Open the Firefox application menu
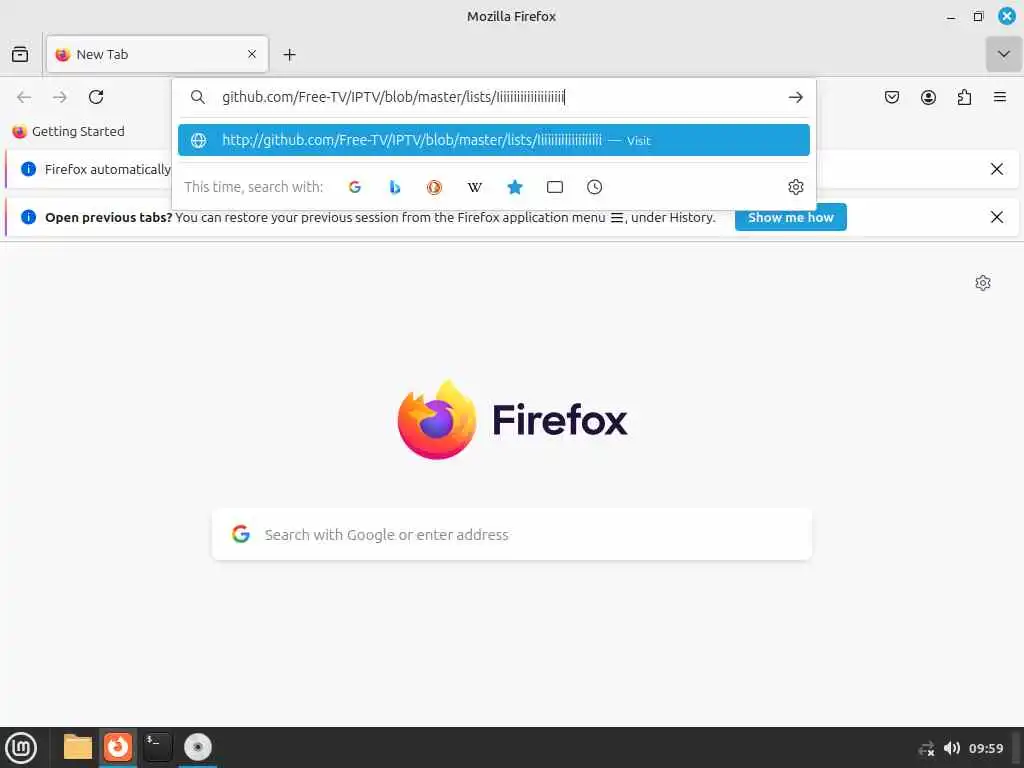The height and width of the screenshot is (768, 1024). [1000, 97]
